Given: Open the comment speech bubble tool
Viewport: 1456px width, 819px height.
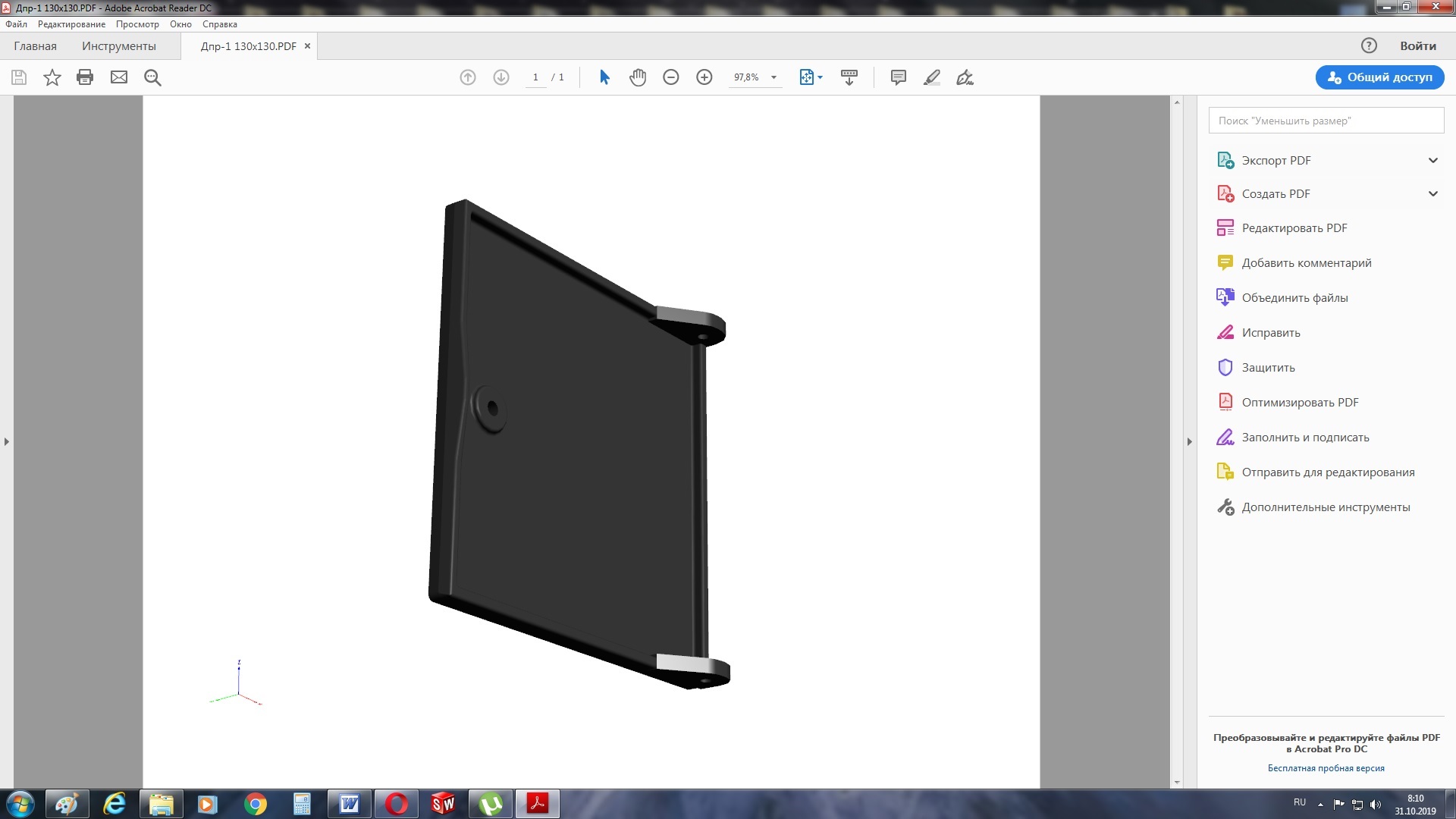Looking at the screenshot, I should [898, 77].
